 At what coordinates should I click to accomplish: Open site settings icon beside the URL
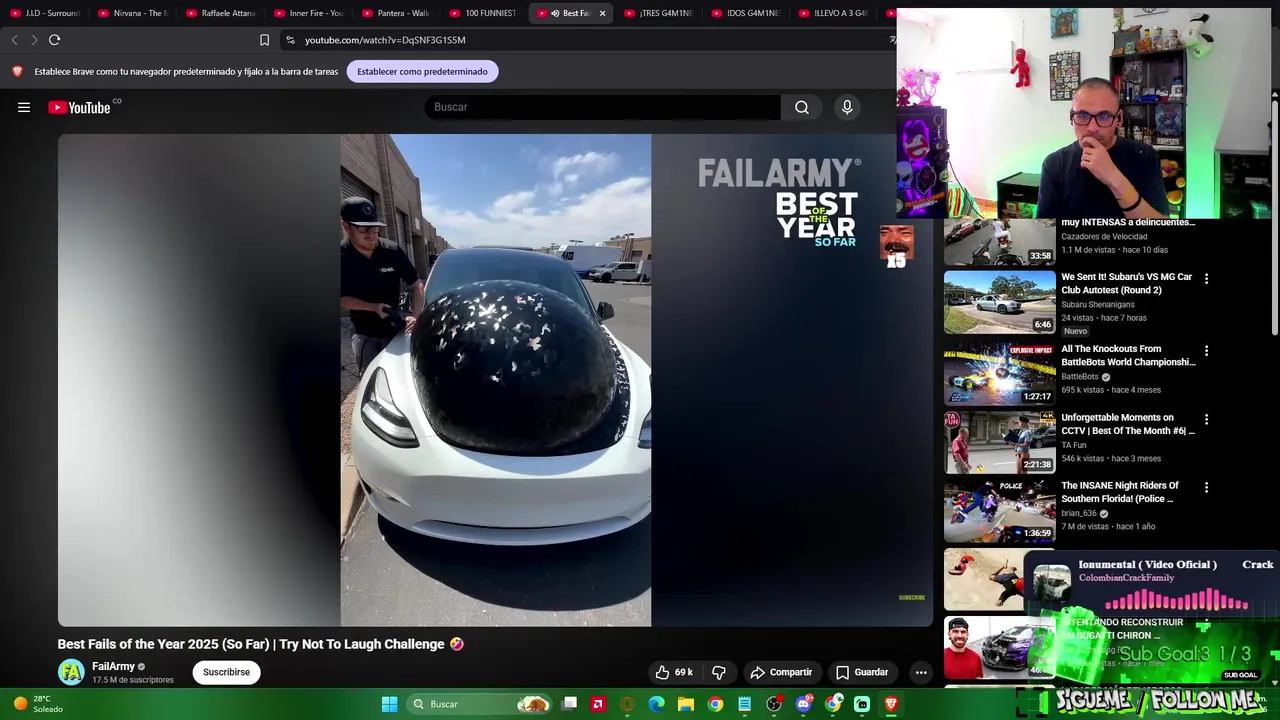[290, 40]
